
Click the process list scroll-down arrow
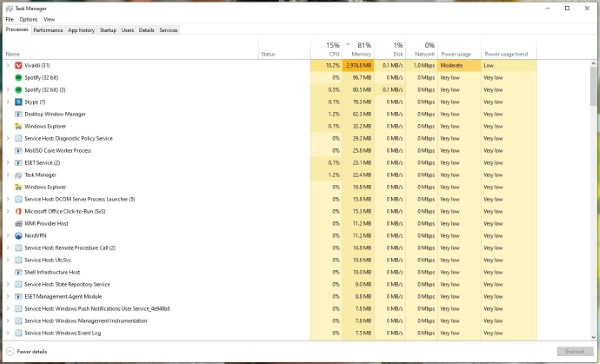point(593,337)
